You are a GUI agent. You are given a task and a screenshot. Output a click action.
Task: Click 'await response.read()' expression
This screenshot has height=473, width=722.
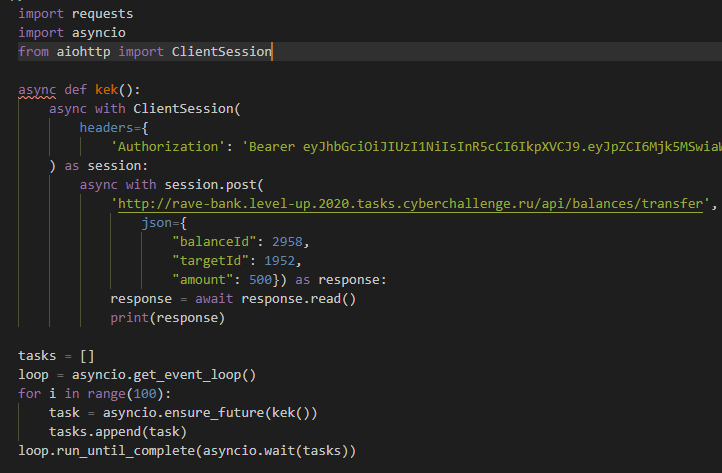[275, 299]
